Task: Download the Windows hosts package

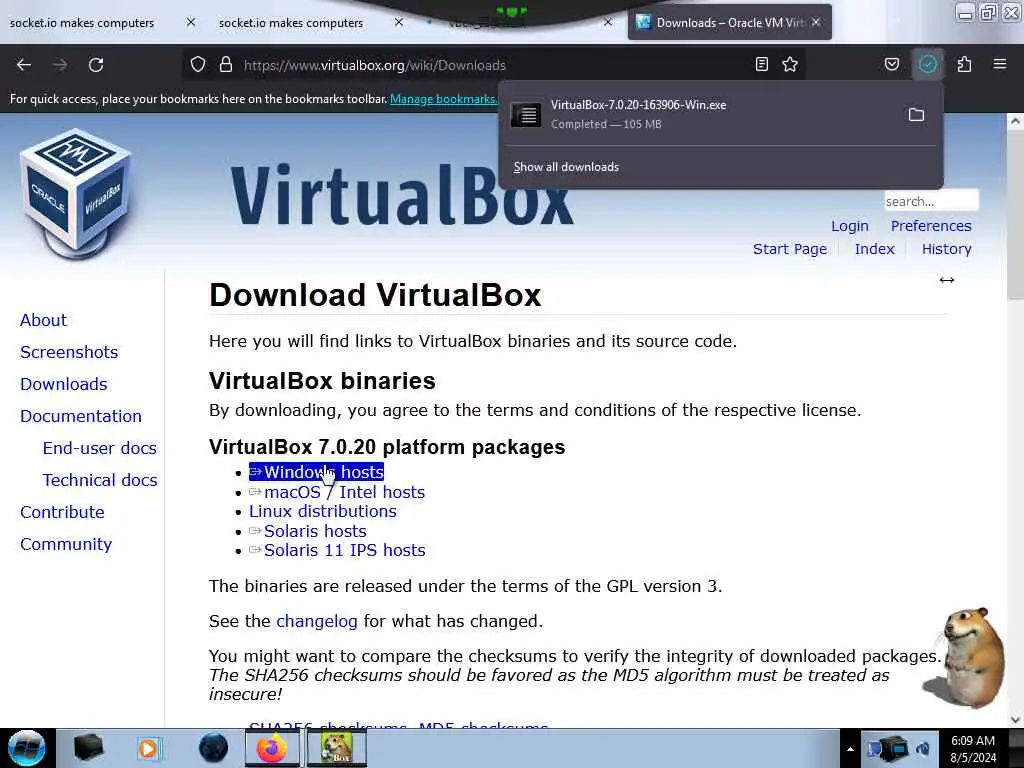Action: pyautogui.click(x=316, y=472)
